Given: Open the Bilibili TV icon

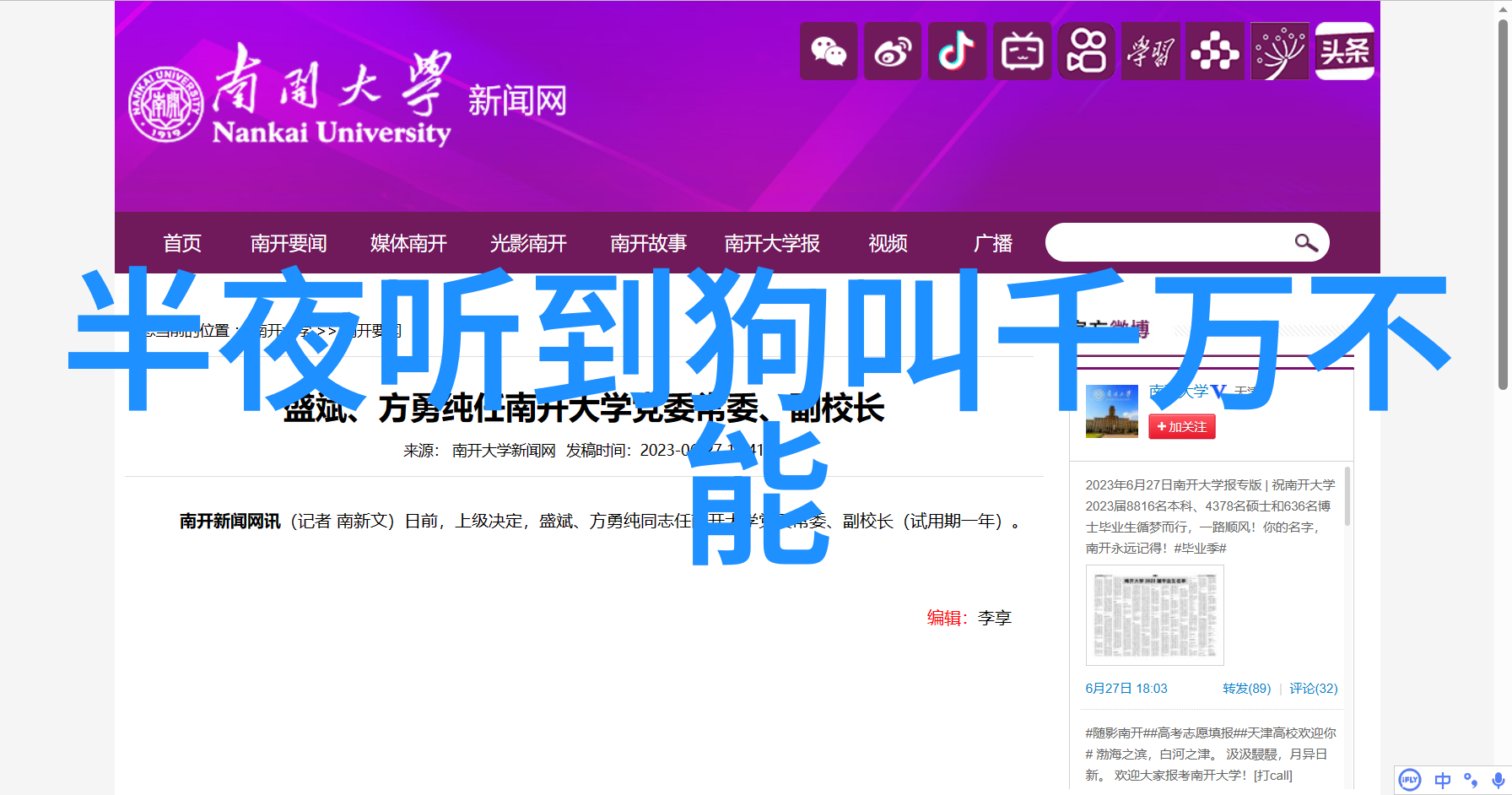Looking at the screenshot, I should [1022, 51].
